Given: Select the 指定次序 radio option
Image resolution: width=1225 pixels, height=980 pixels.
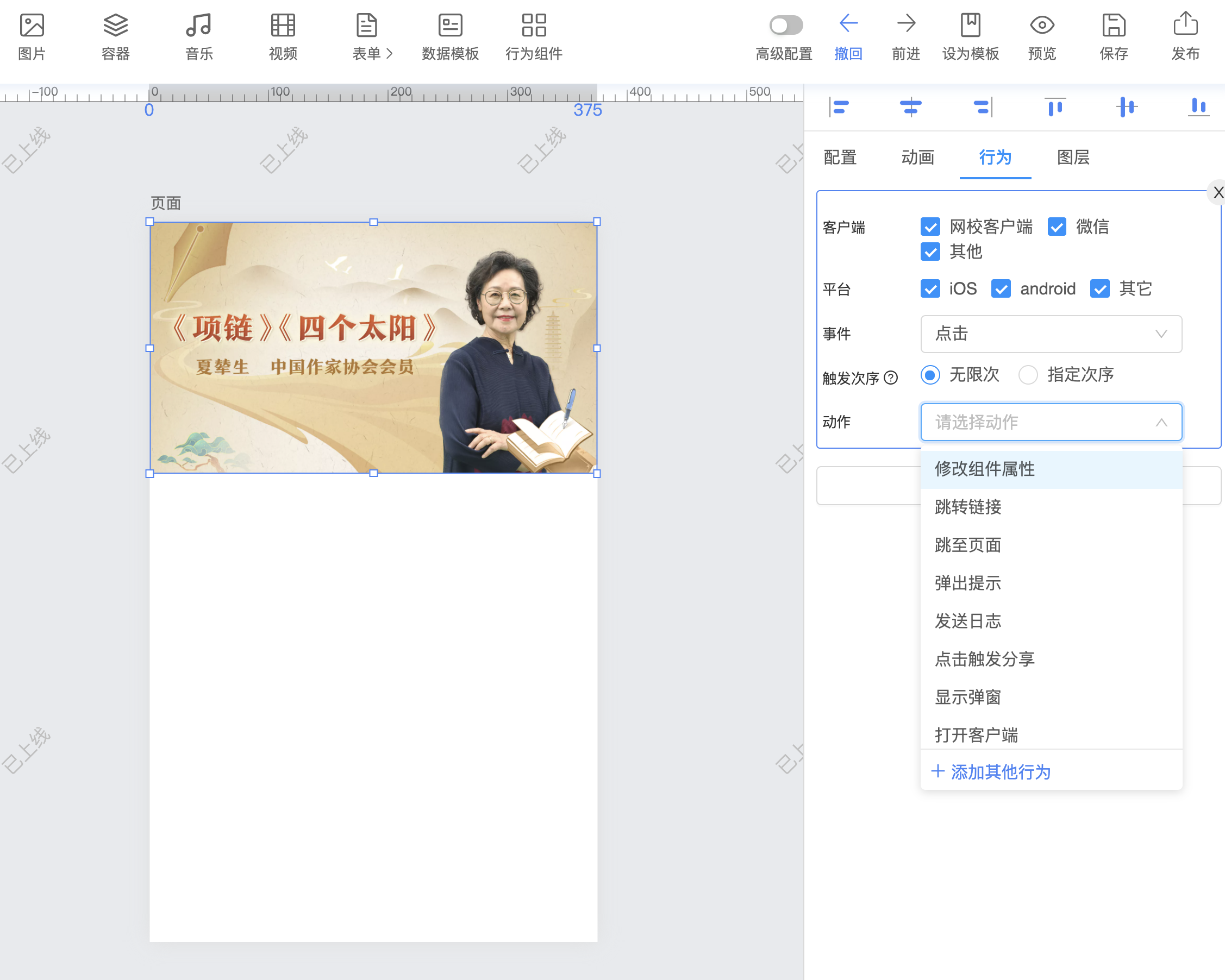Looking at the screenshot, I should click(x=1028, y=375).
